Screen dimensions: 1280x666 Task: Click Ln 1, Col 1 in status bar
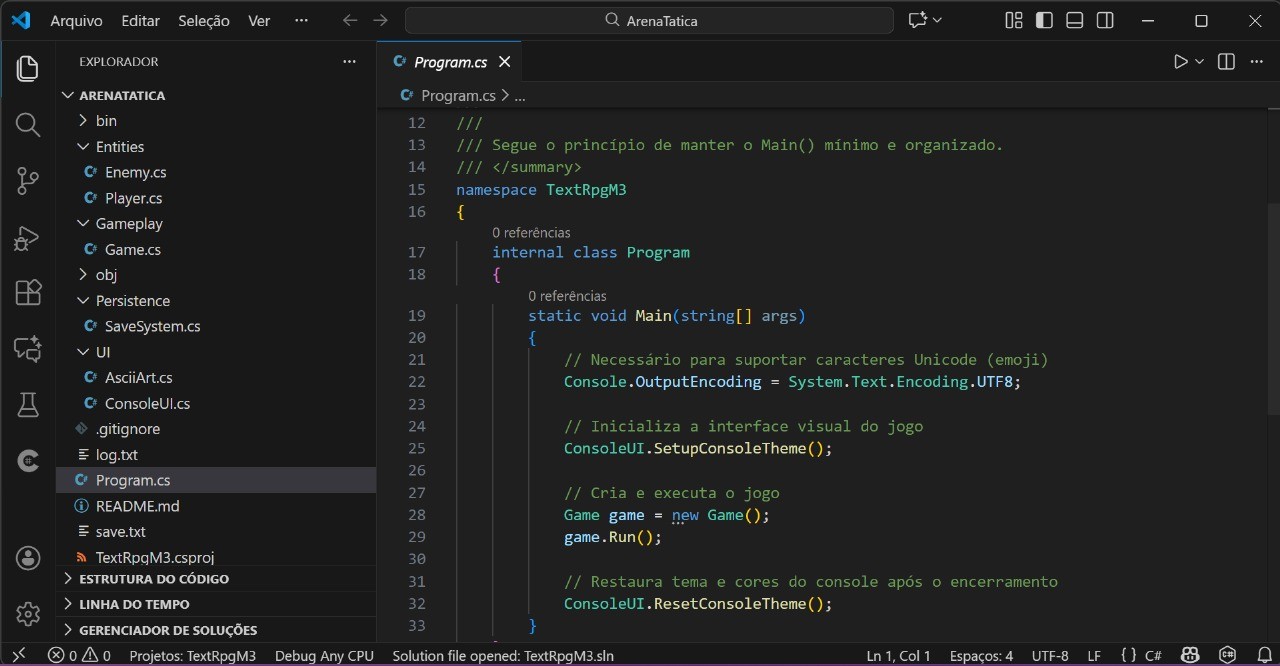click(x=898, y=656)
